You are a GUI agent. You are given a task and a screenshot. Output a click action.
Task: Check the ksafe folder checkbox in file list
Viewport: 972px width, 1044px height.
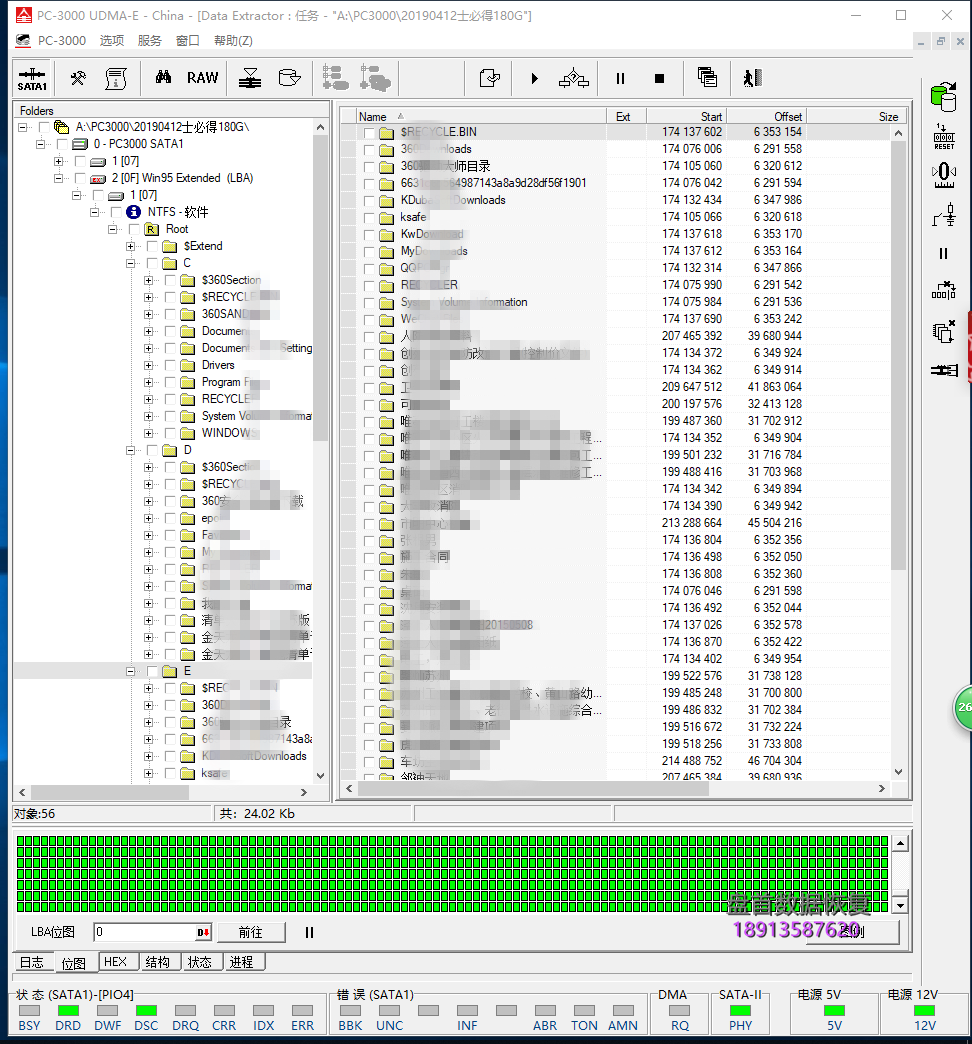[369, 218]
